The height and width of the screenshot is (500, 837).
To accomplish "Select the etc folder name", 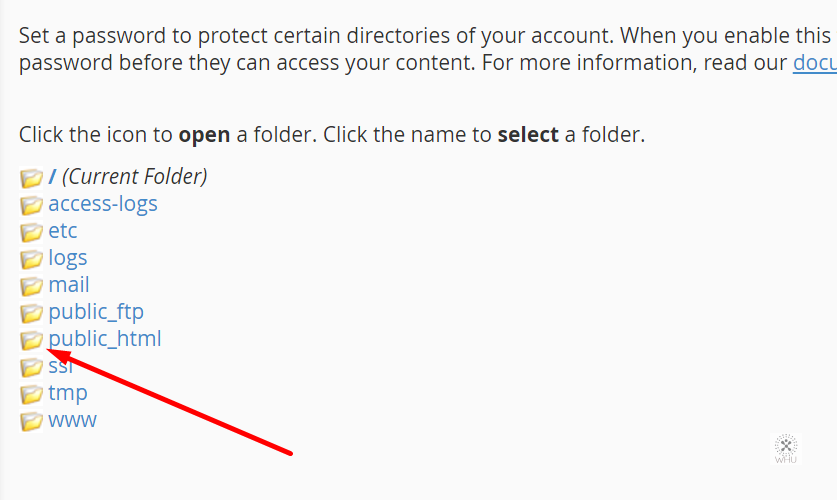I will pyautogui.click(x=62, y=231).
